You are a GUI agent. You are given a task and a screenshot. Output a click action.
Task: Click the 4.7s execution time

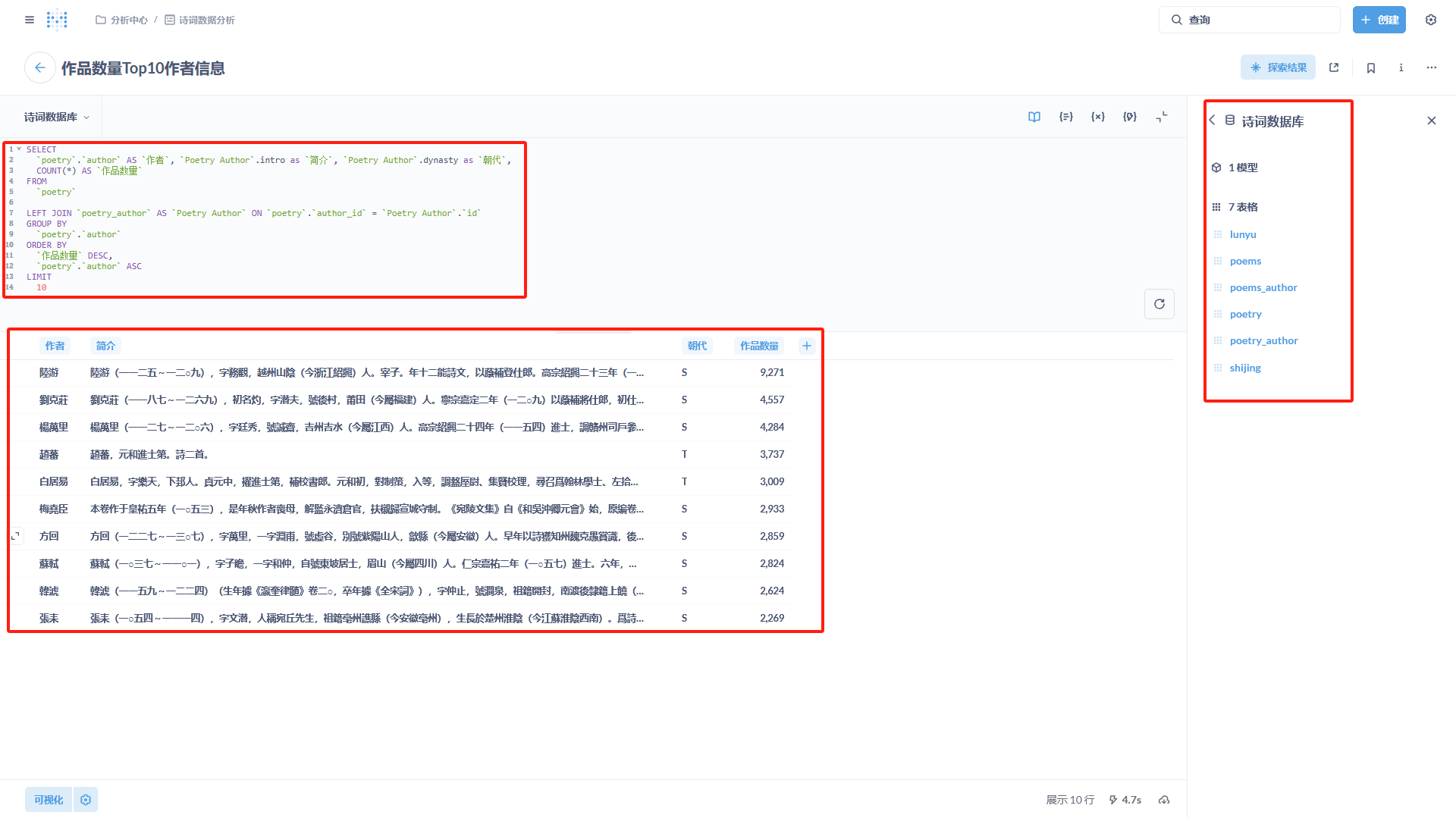pyautogui.click(x=1125, y=800)
